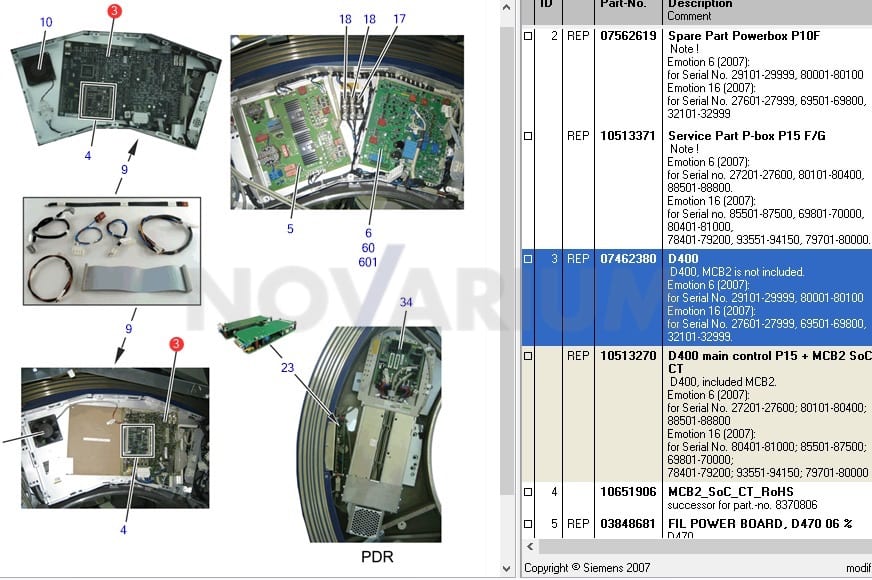This screenshot has height=580, width=872.
Task: Click the cable kit photo in the diagram
Action: (112, 251)
